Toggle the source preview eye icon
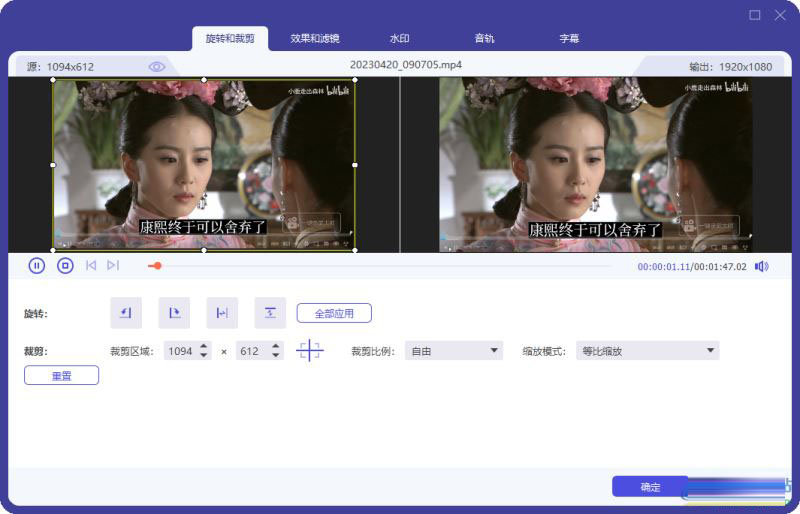 tap(157, 67)
